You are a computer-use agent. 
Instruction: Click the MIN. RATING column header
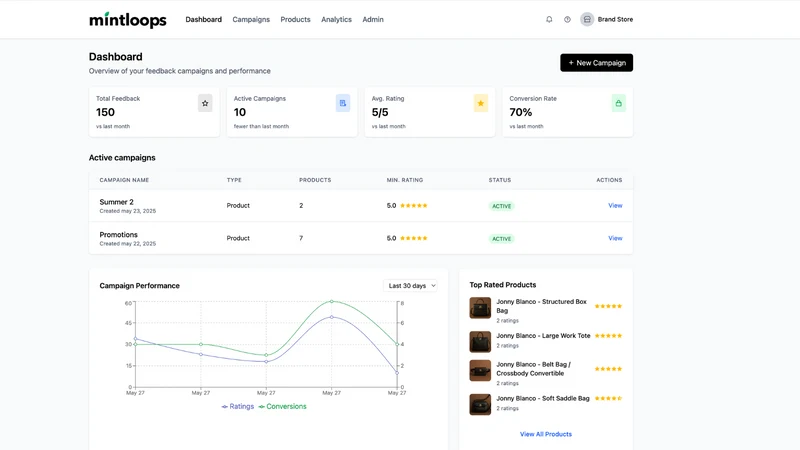click(x=405, y=180)
